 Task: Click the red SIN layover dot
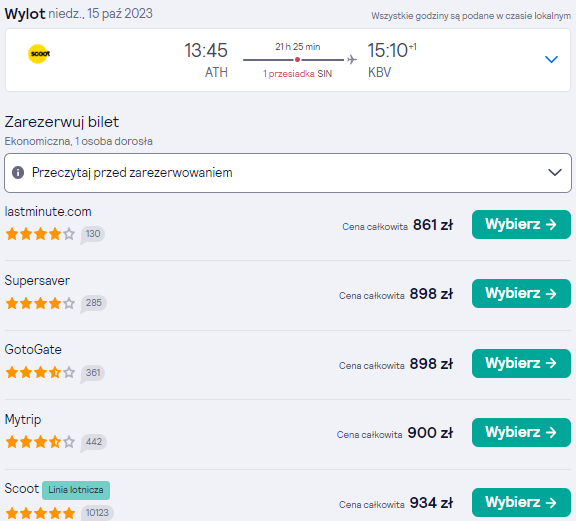[x=297, y=60]
